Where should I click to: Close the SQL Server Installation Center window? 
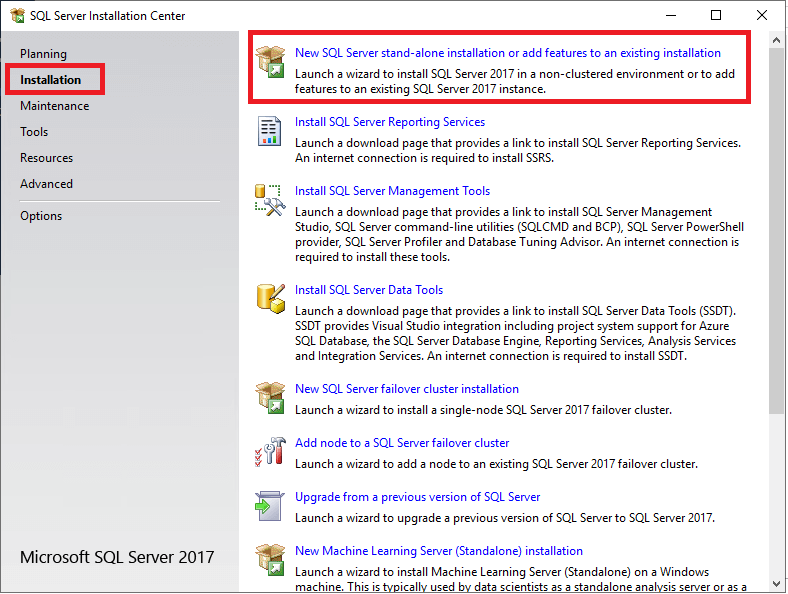(x=762, y=16)
